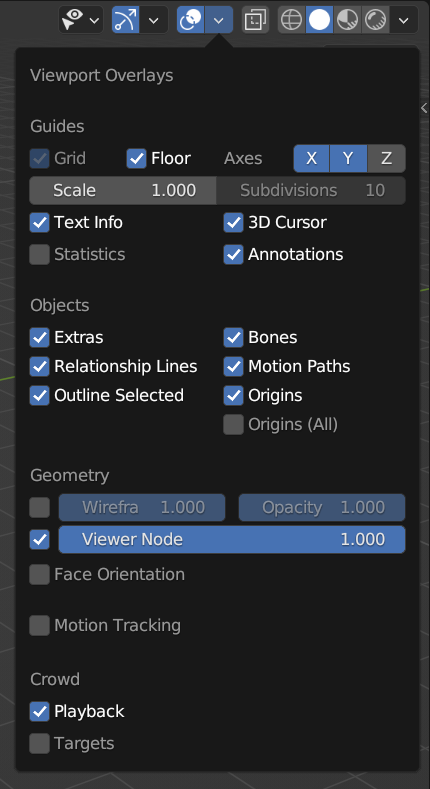Toggle X-Ray mode icon
The width and height of the screenshot is (430, 789).
[x=255, y=20]
